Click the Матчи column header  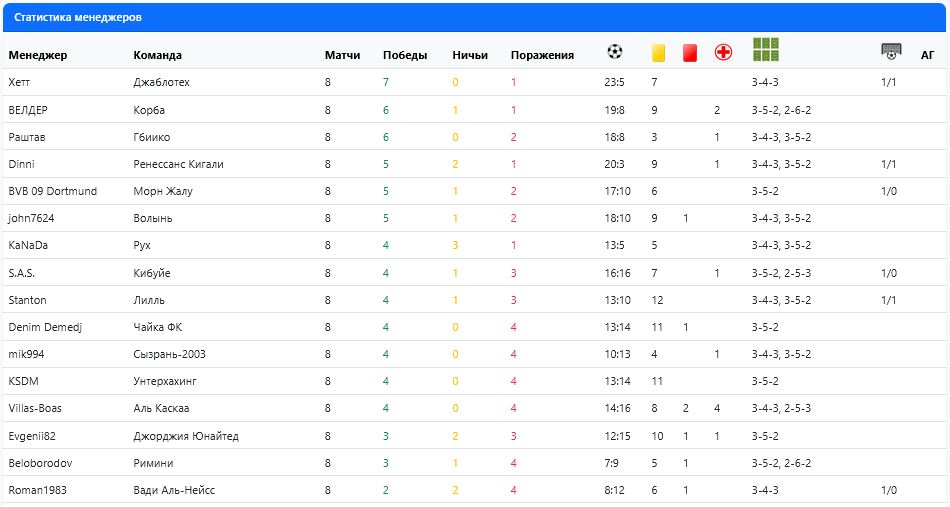342,55
